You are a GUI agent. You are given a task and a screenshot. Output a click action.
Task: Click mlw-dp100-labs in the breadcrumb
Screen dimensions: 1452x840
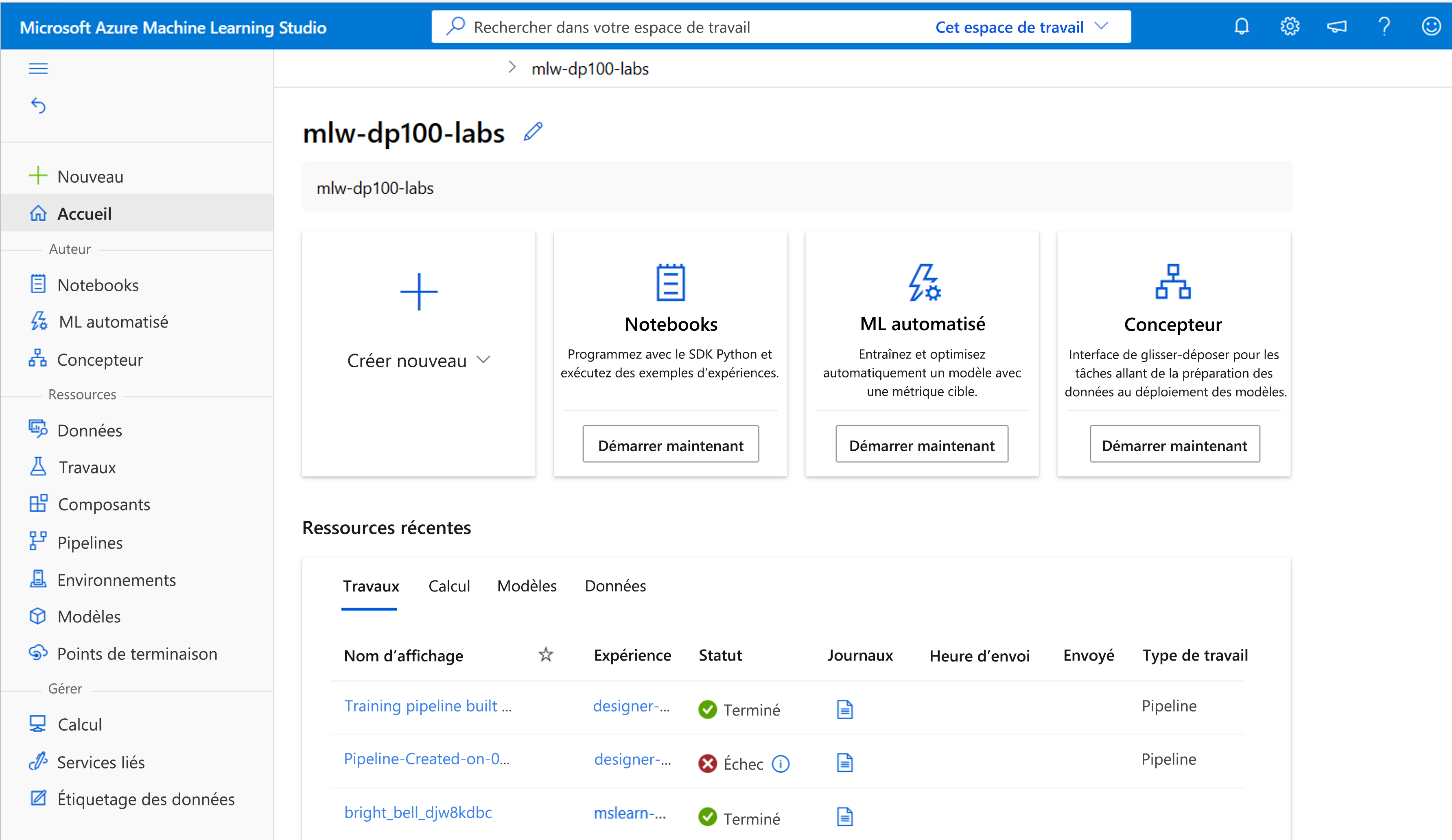[x=590, y=69]
